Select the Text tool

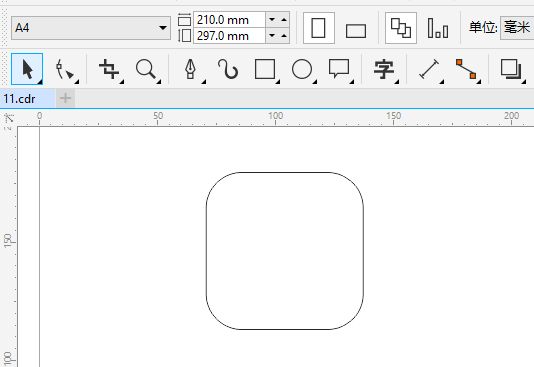coord(384,69)
